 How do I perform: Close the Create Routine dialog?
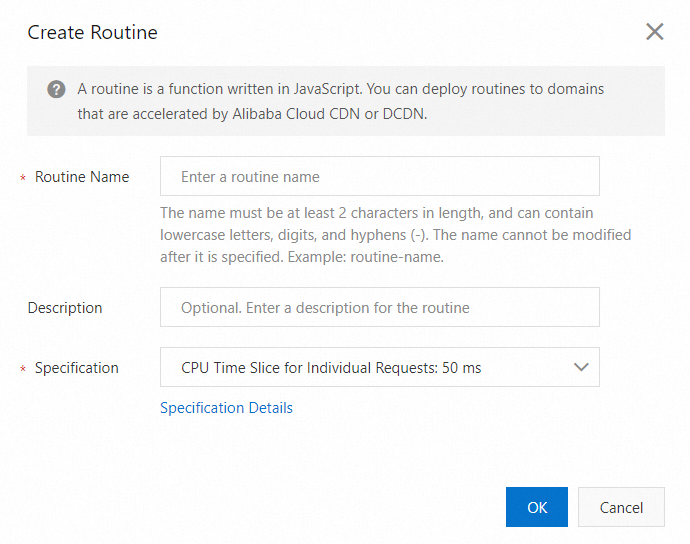[x=655, y=32]
